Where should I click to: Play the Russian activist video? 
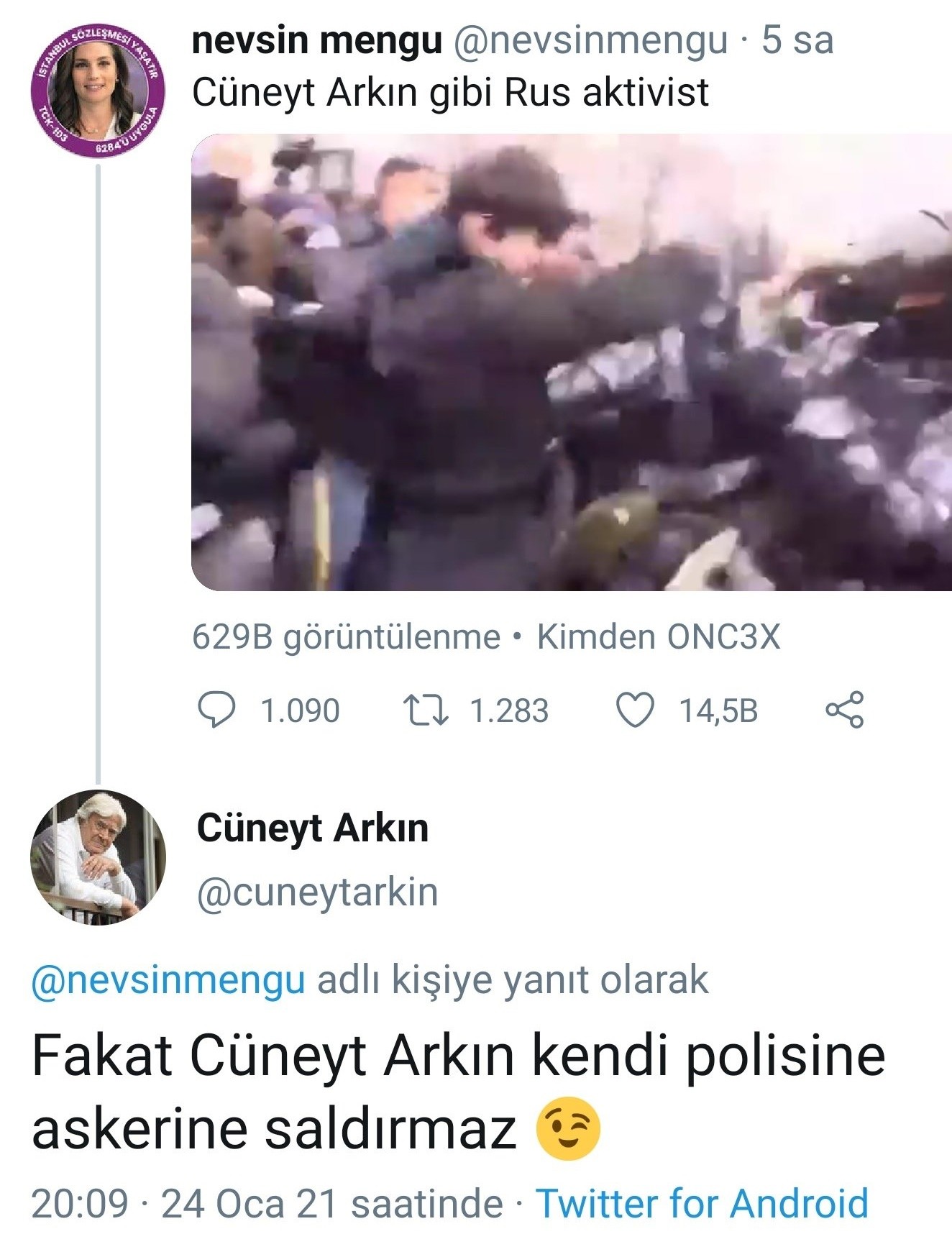572,362
